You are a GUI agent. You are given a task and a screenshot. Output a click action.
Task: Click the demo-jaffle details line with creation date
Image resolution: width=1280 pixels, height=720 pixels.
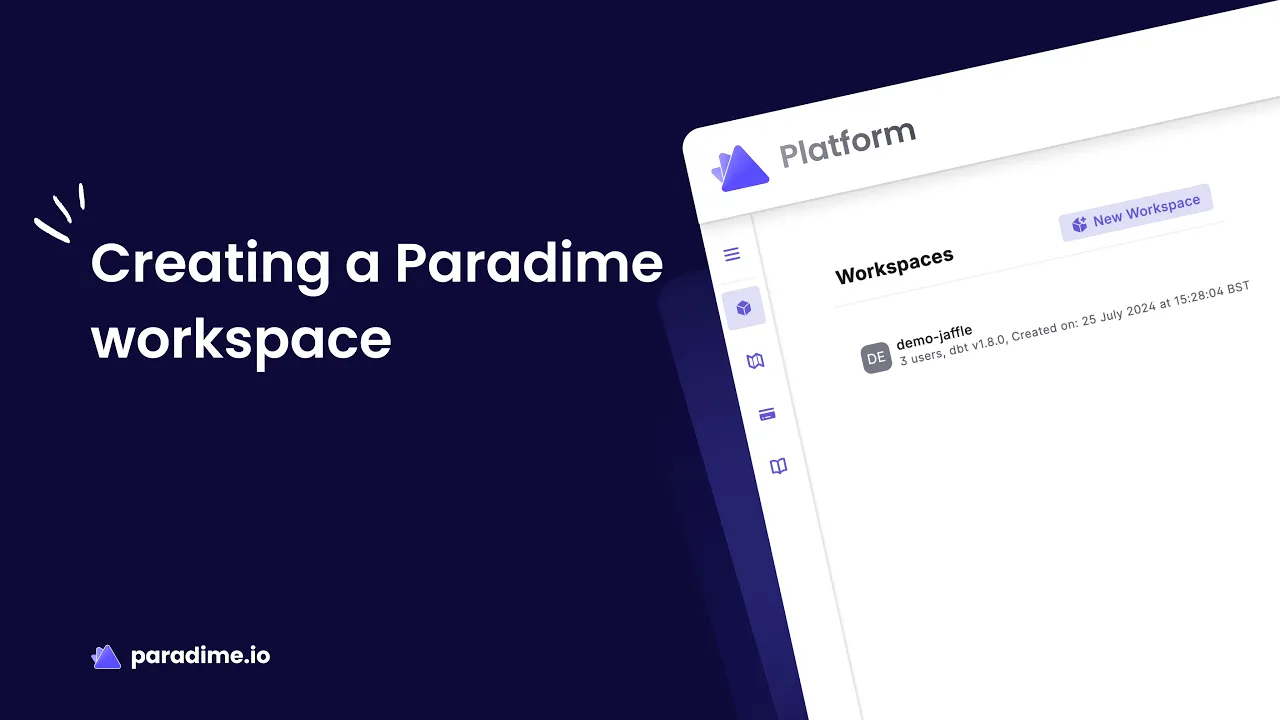tap(1074, 323)
